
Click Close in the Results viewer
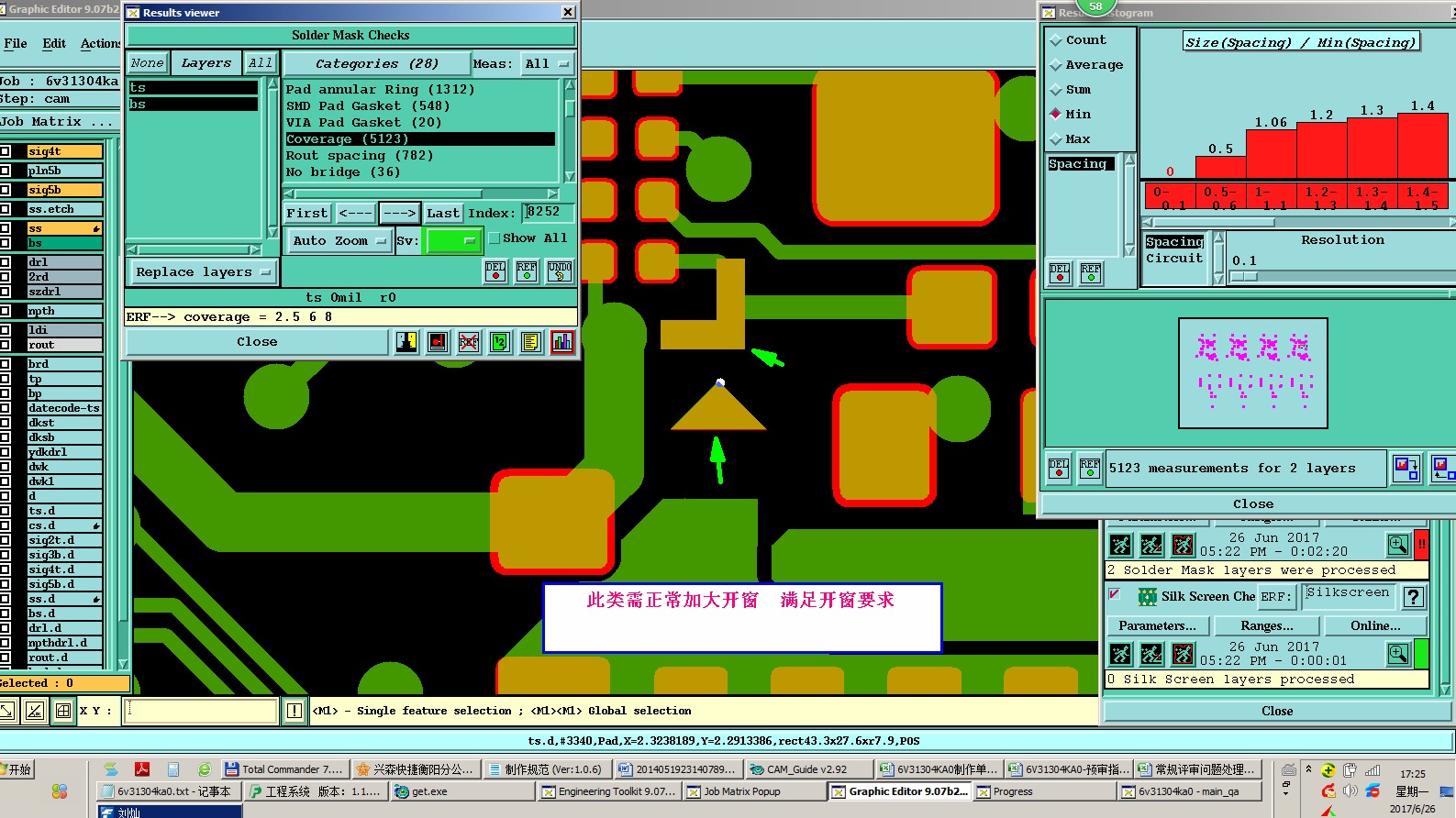coord(257,342)
